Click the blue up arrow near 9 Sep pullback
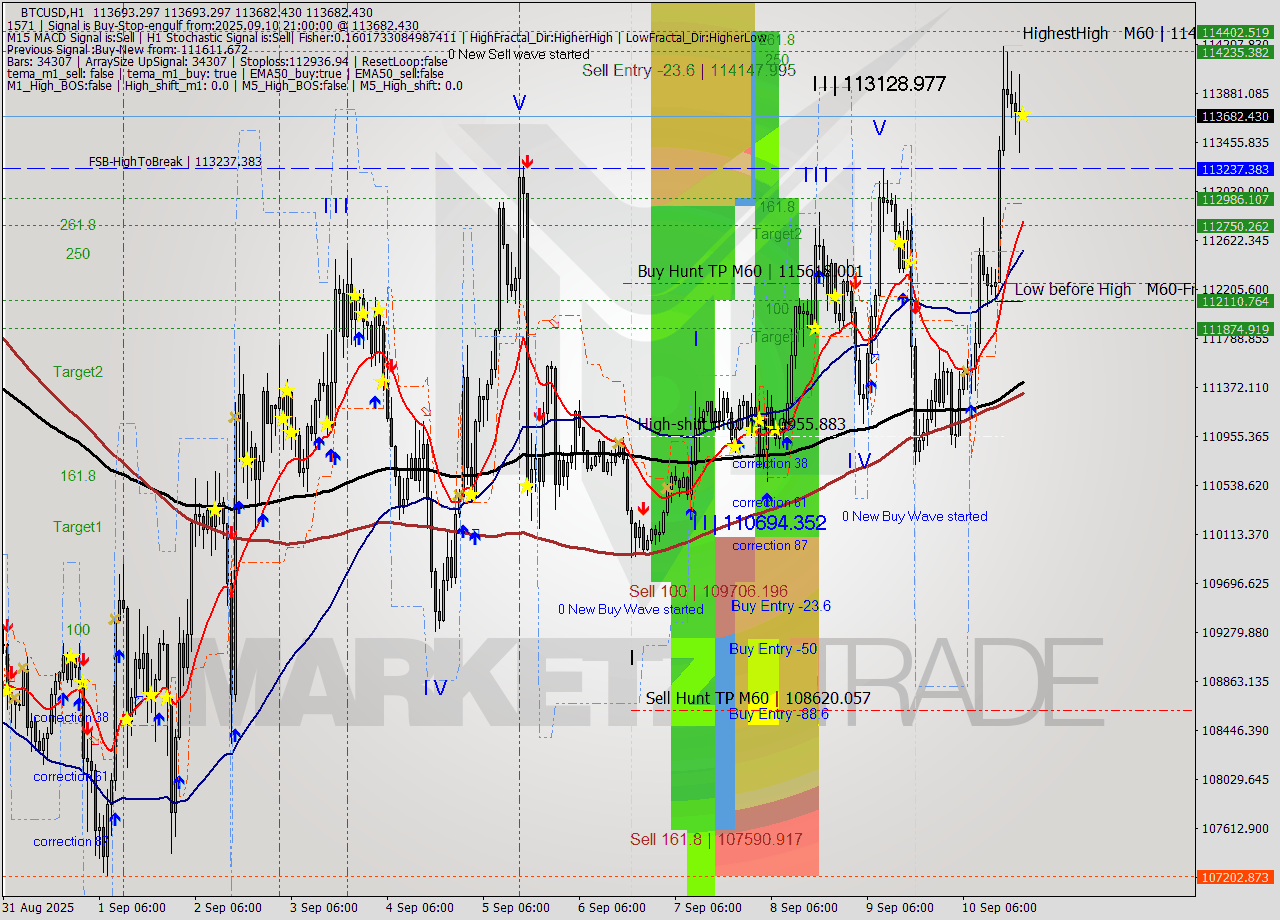1280x920 pixels. tap(971, 408)
